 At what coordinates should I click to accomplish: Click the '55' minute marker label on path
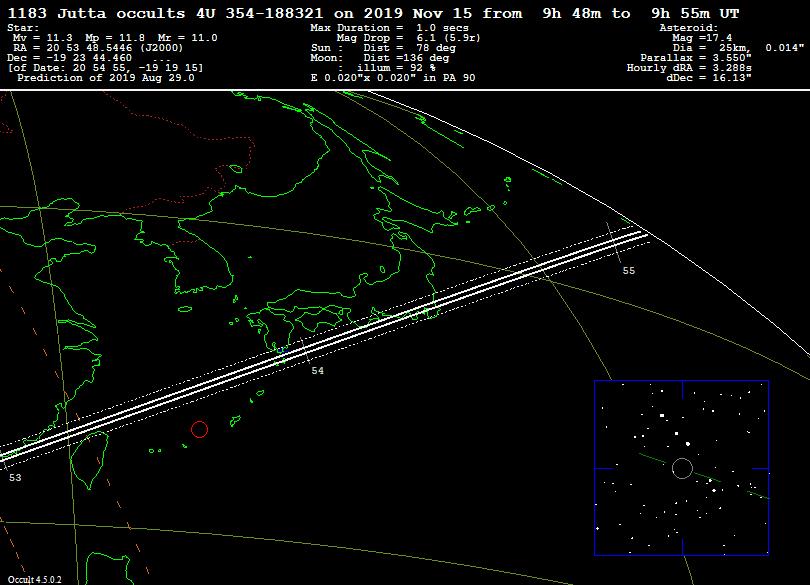629,271
